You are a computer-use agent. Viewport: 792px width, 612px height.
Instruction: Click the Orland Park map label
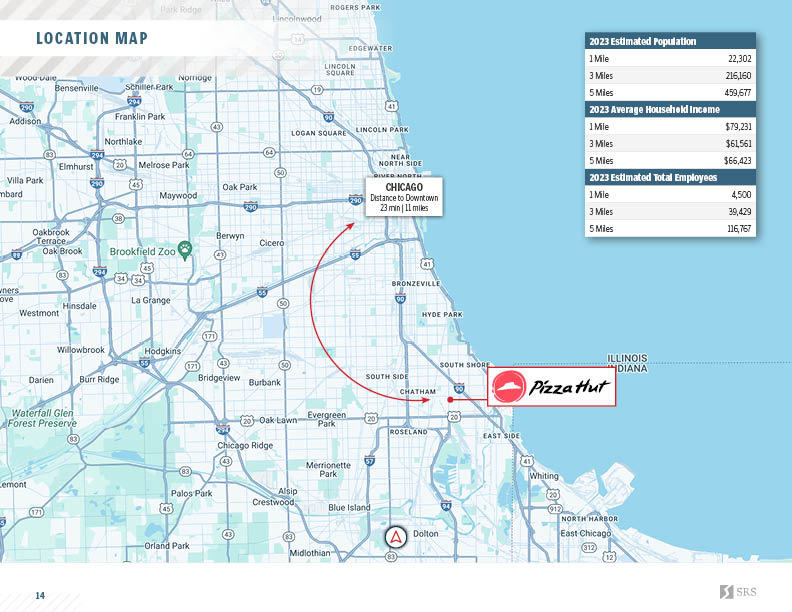167,546
